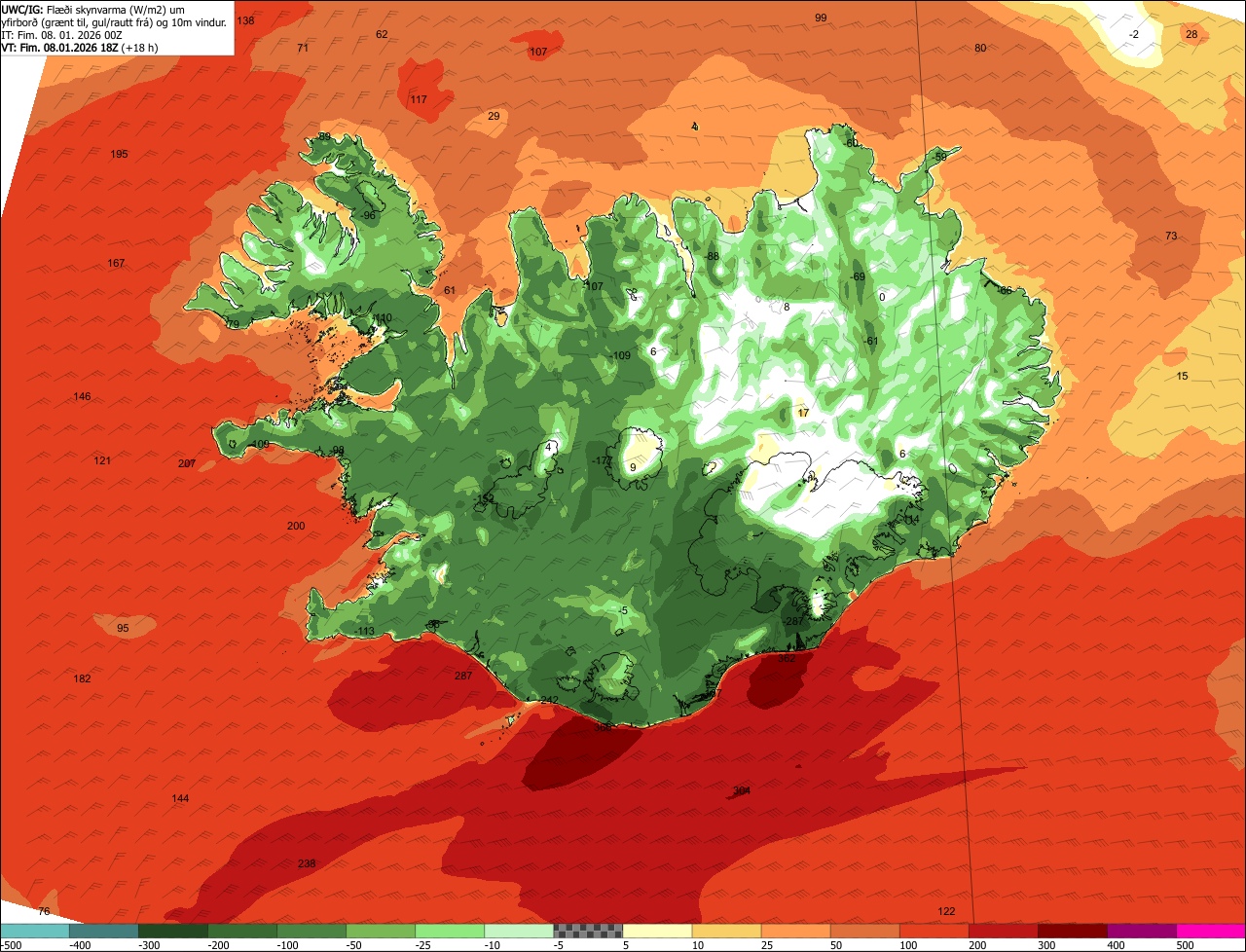Click the map value 121
The image size is (1246, 952).
point(102,460)
